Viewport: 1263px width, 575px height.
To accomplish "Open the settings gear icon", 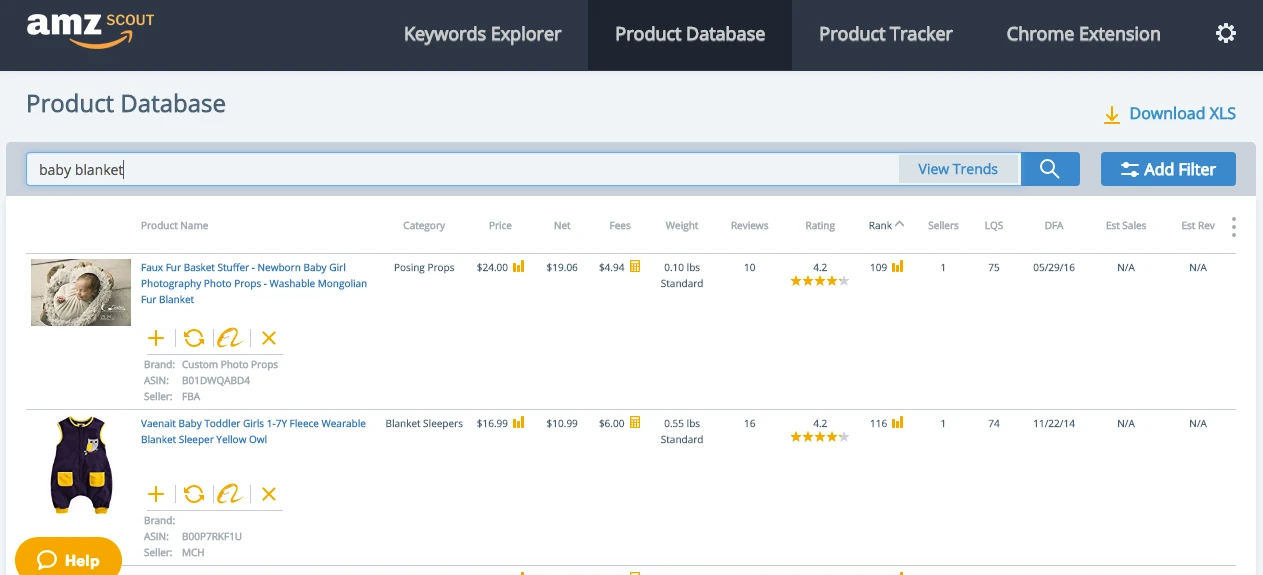I will coord(1225,34).
